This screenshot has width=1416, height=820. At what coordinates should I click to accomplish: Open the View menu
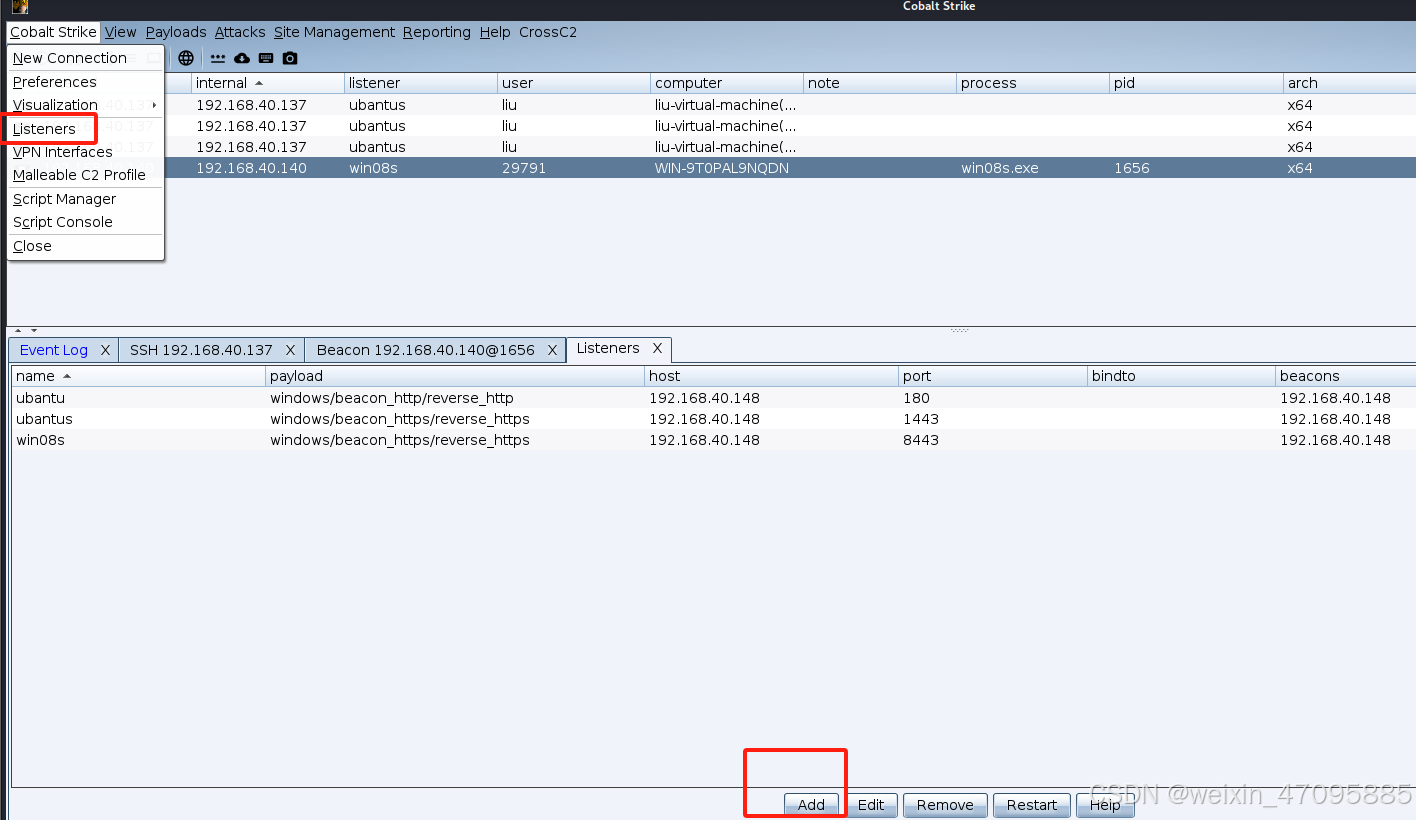click(x=120, y=32)
